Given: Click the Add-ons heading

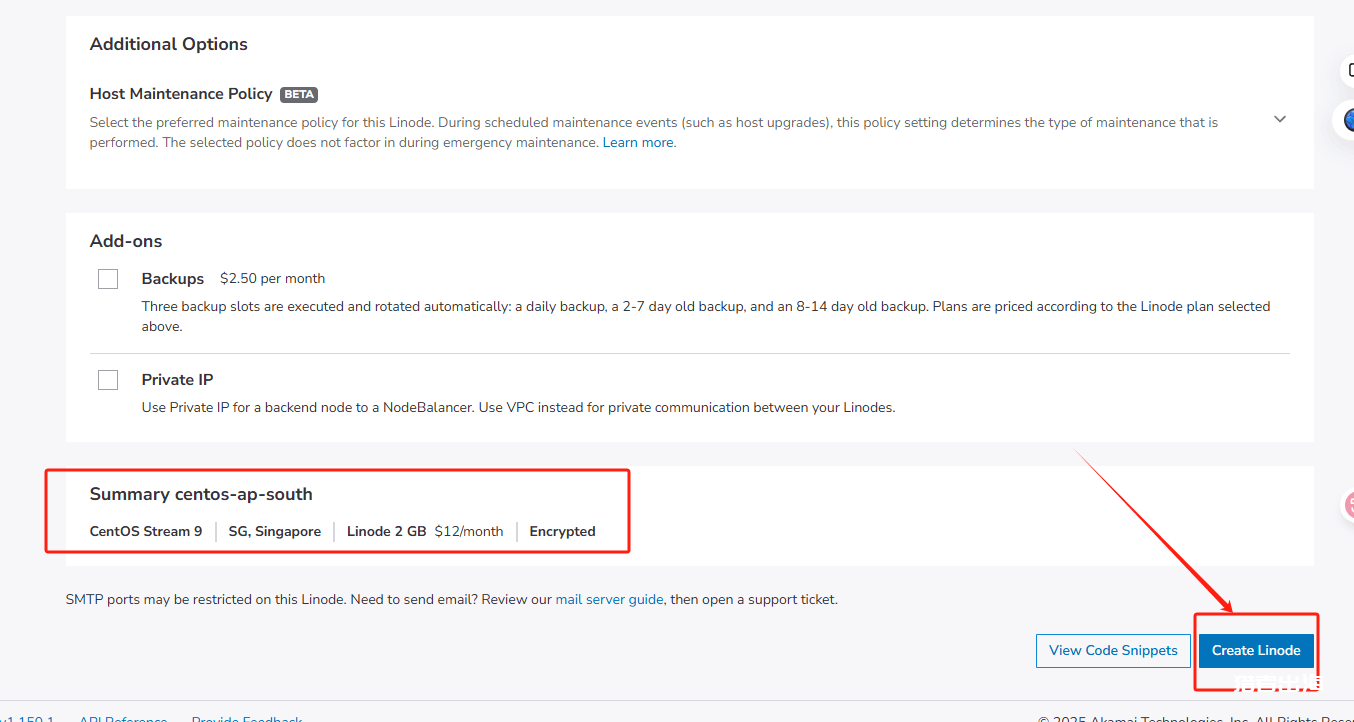Looking at the screenshot, I should (x=126, y=241).
